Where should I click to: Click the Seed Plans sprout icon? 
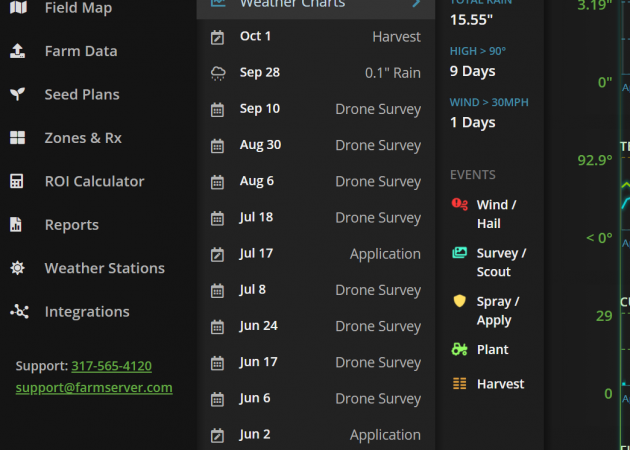pyautogui.click(x=17, y=94)
